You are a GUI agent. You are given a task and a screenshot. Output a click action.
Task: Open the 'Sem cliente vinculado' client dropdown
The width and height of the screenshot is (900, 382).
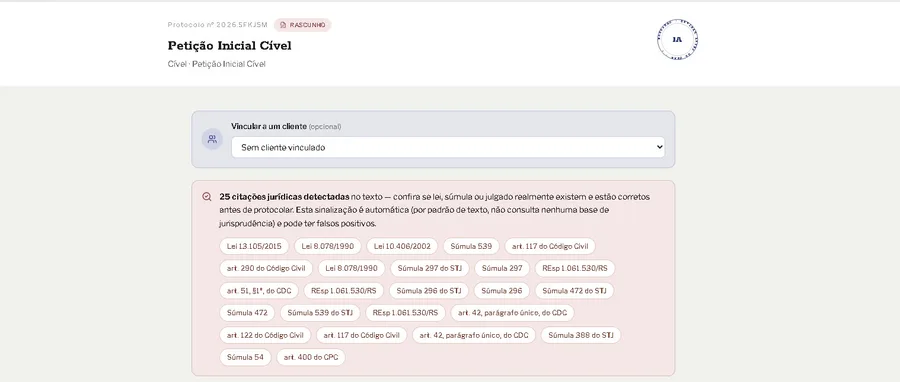pyautogui.click(x=448, y=147)
